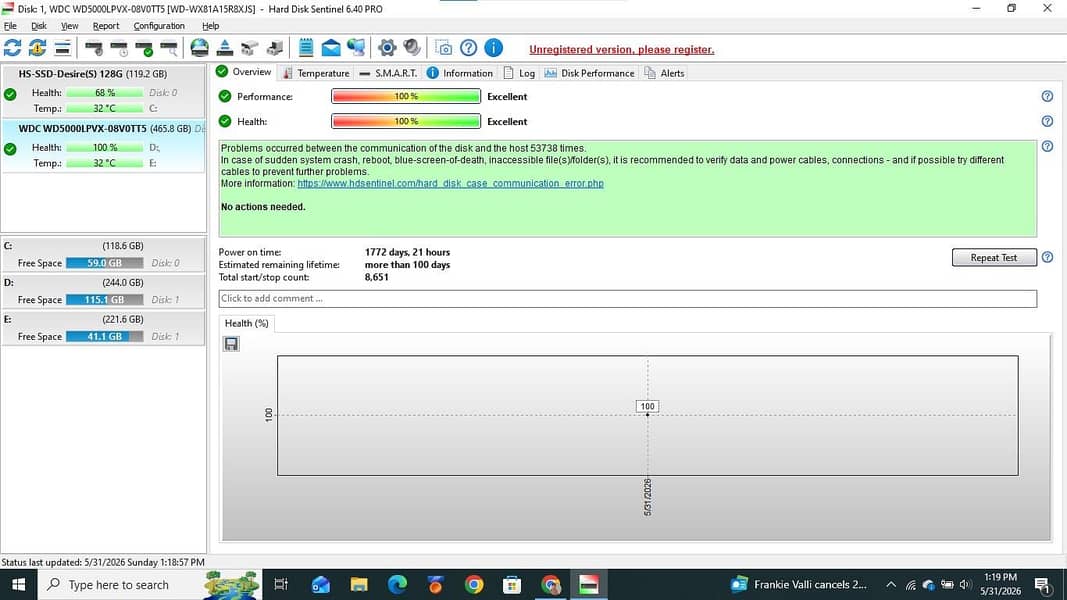Viewport: 1067px width, 600px height.
Task: Click the 'No actions needed.' text
Action: pos(263,207)
